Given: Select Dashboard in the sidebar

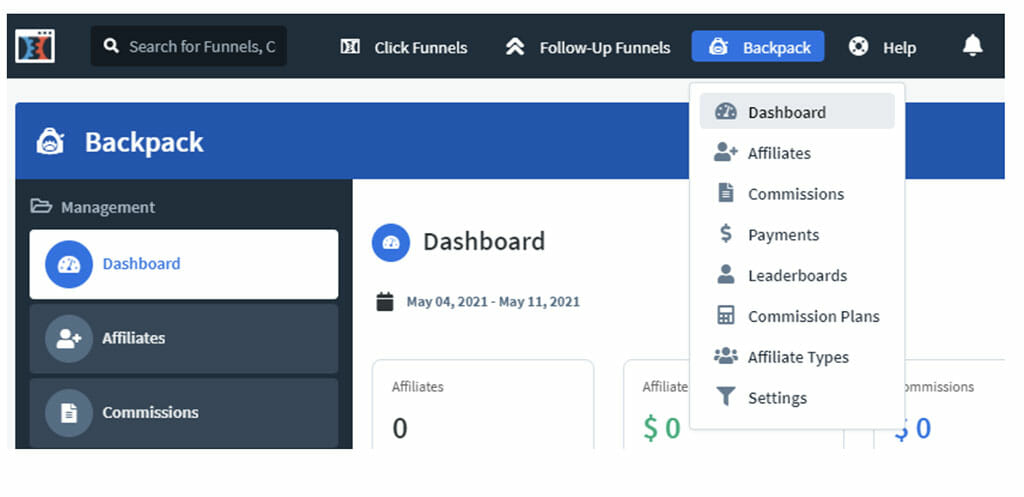Looking at the screenshot, I should click(184, 264).
